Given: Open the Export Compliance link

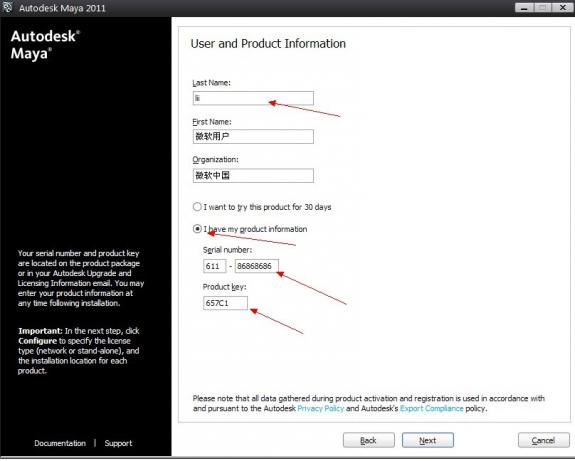Looking at the screenshot, I should (x=432, y=409).
